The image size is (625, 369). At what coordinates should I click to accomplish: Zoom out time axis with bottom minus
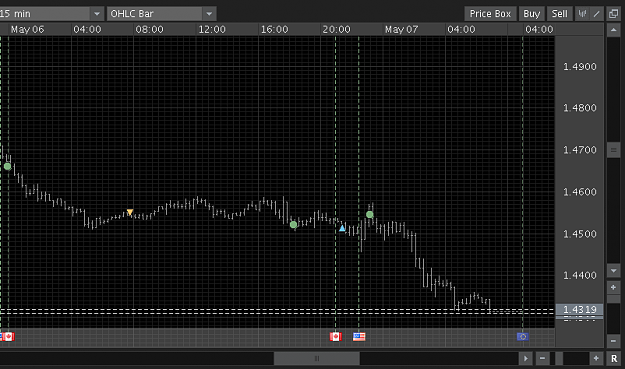[542, 359]
